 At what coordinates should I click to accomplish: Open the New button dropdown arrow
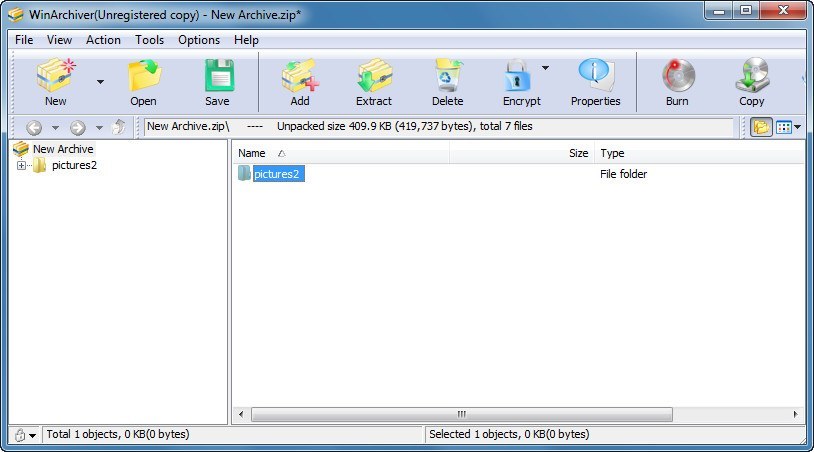(x=100, y=82)
